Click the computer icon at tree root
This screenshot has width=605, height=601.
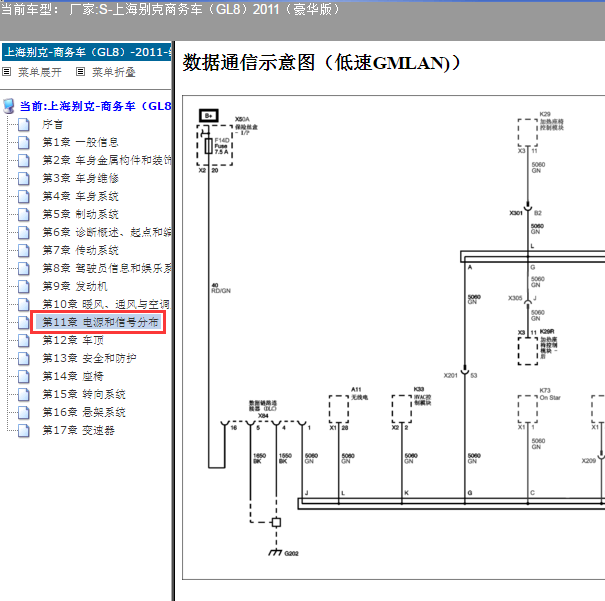click(9, 106)
